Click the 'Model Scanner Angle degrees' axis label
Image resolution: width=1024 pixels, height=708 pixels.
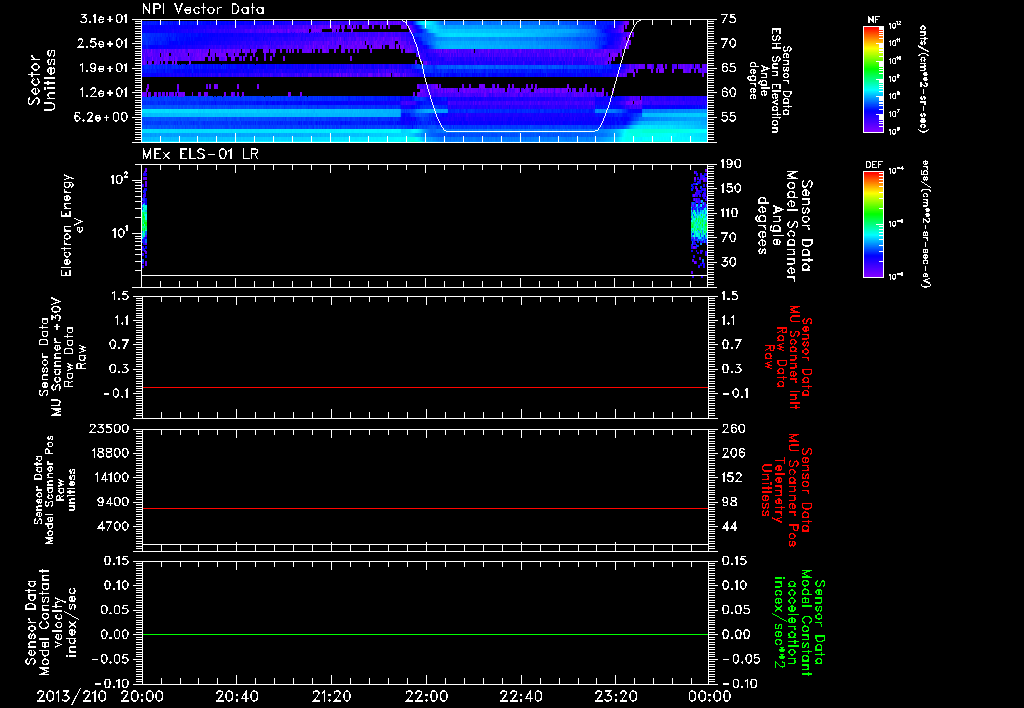pyautogui.click(x=784, y=226)
